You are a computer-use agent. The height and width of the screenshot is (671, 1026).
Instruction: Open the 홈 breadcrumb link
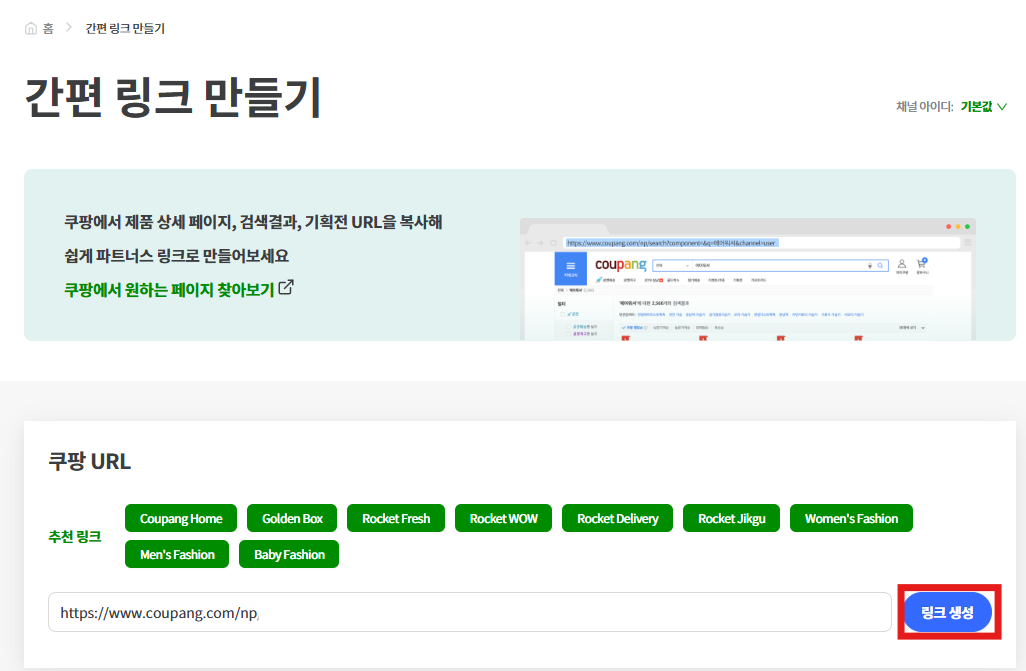[48, 28]
